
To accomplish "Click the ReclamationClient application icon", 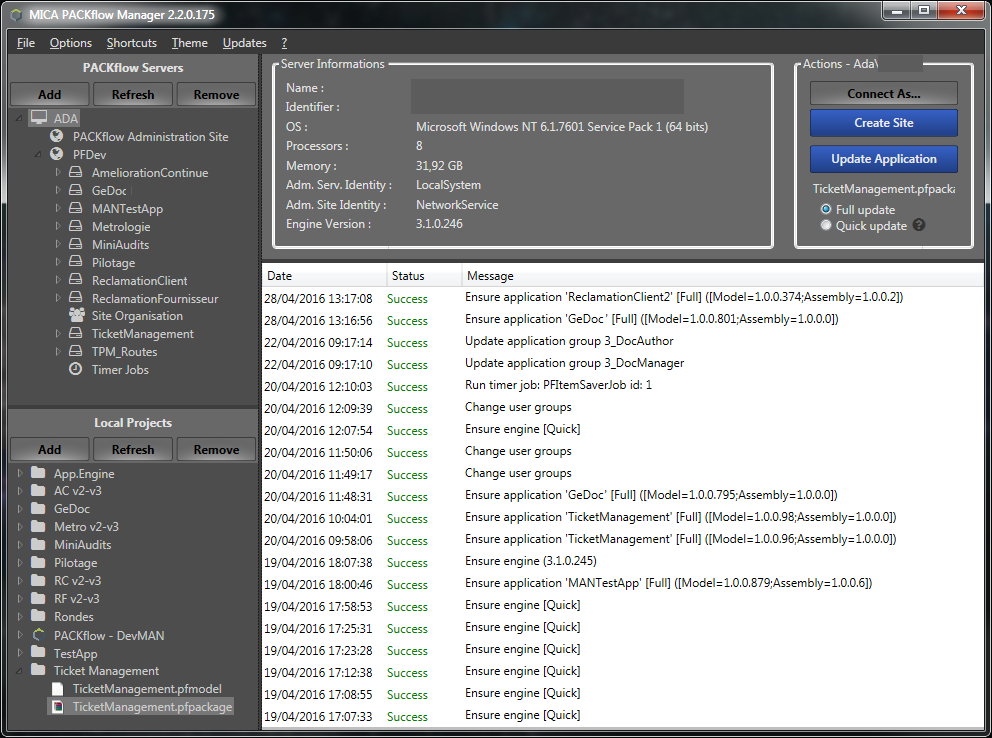I will (x=75, y=280).
